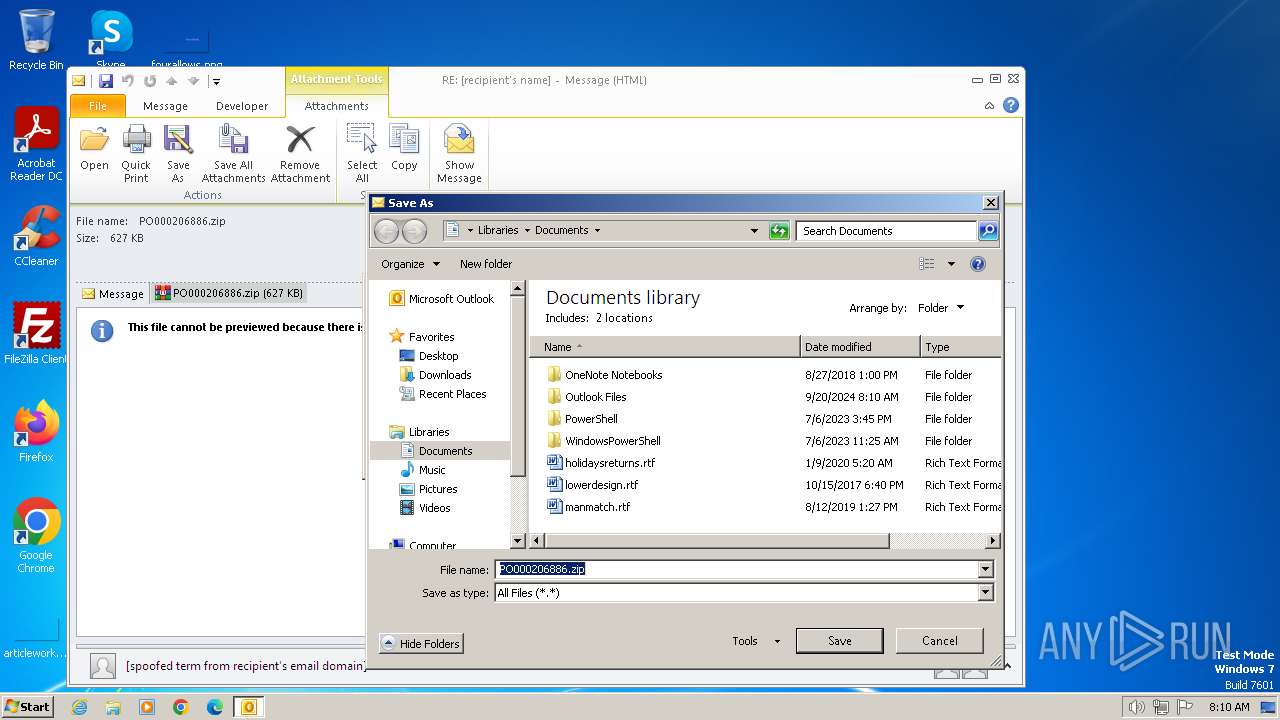Screen dimensions: 1280x720
Task: Switch to the Developer ribbon tab
Action: pos(242,106)
